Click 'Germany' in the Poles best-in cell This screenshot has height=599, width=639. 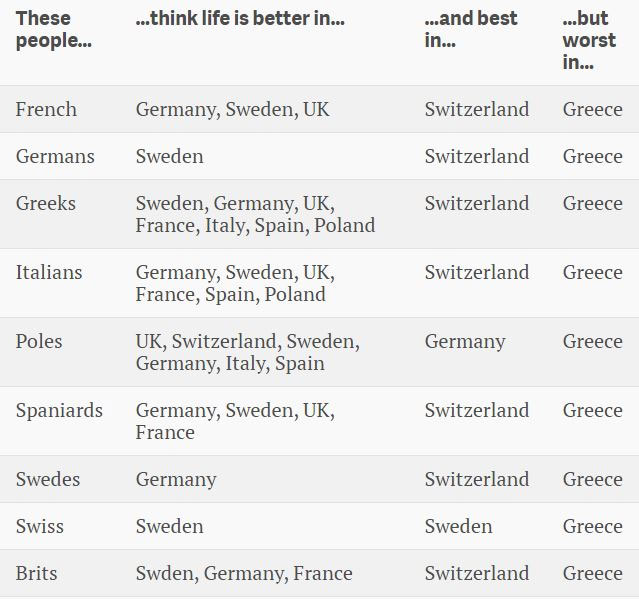click(465, 341)
